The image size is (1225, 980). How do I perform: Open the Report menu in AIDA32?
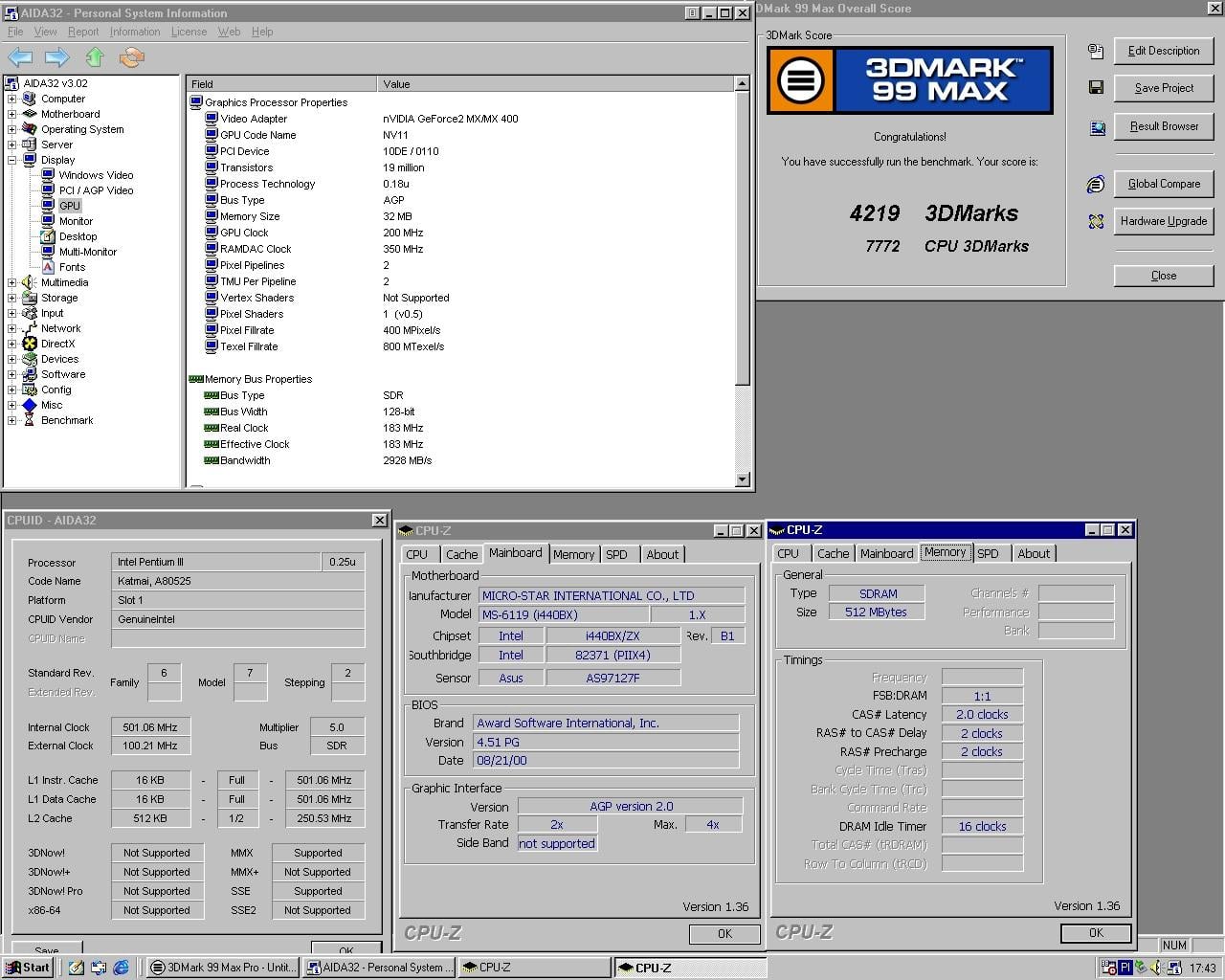(x=83, y=32)
